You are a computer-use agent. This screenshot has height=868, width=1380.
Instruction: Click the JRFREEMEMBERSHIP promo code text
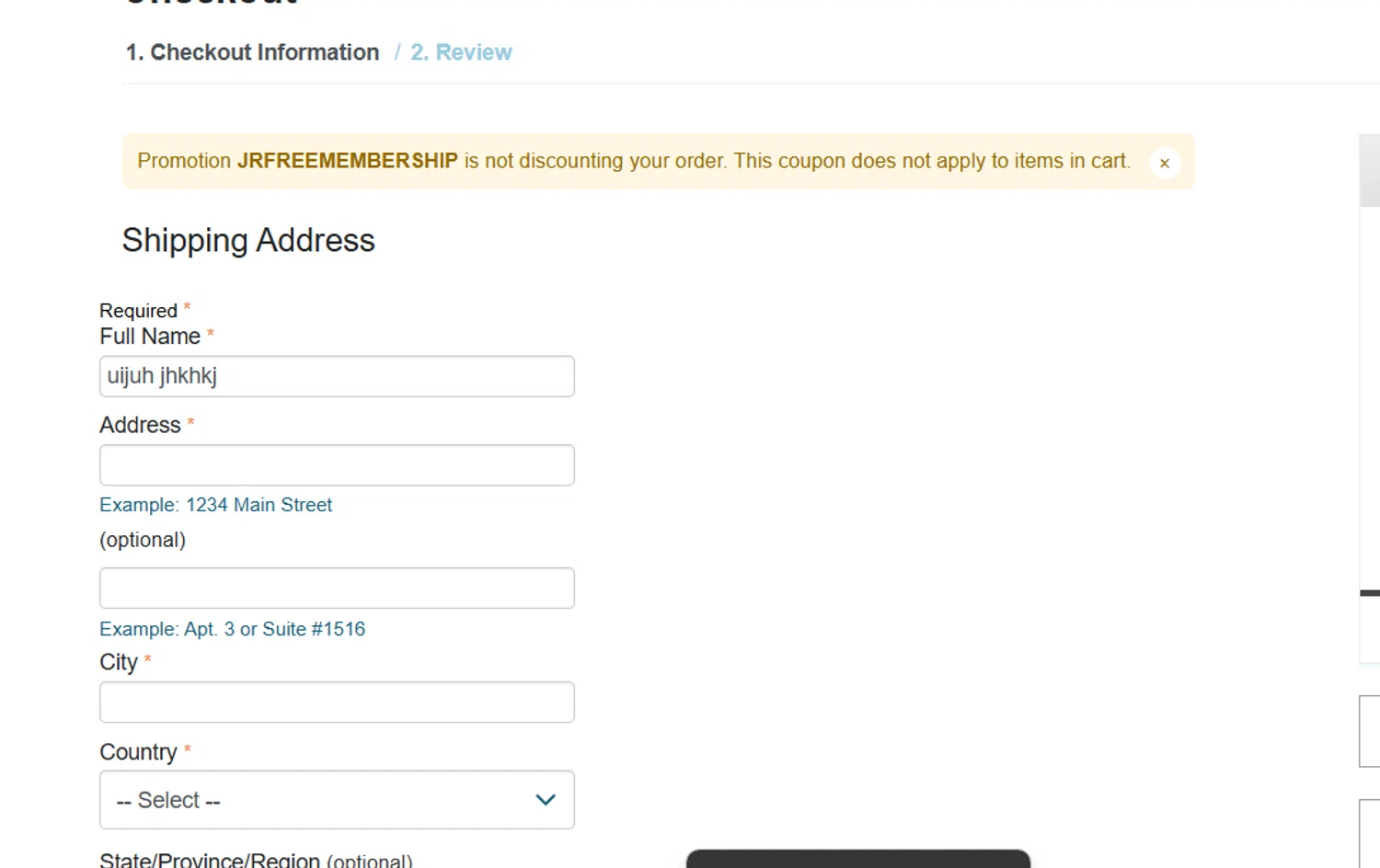348,161
